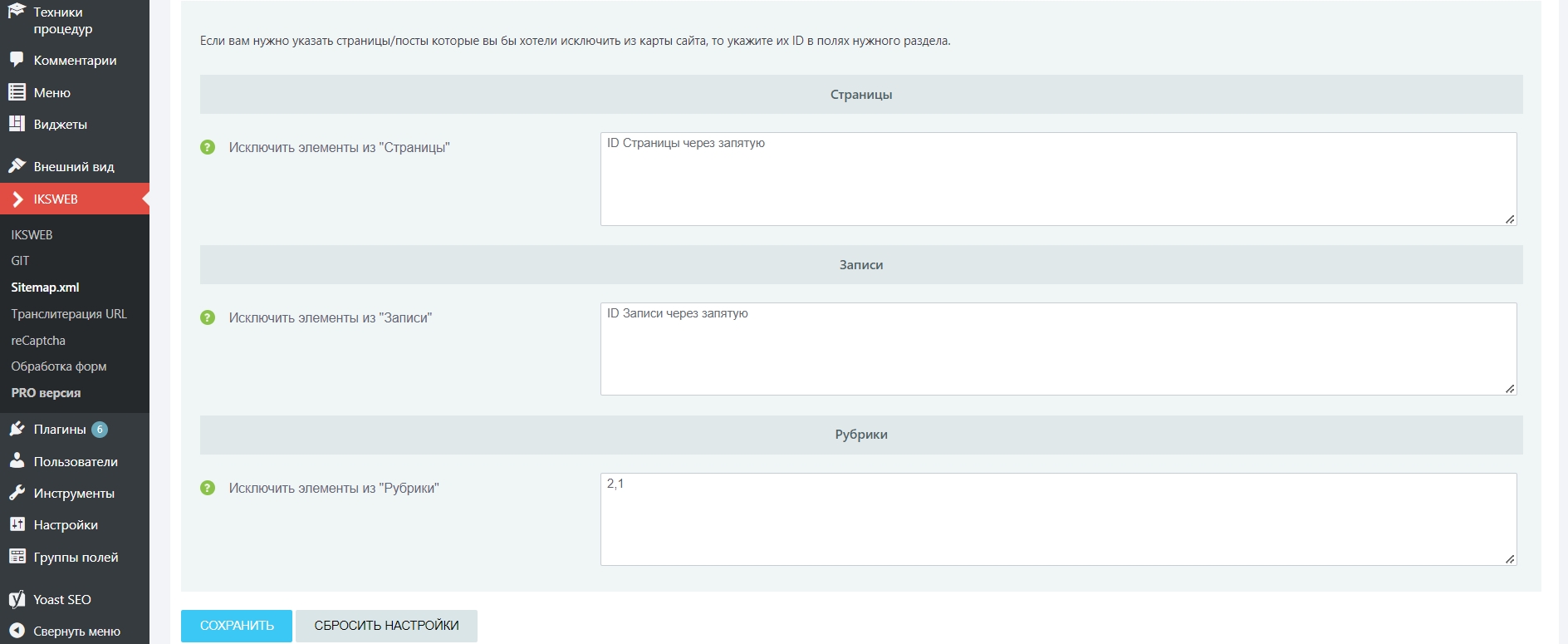The width and height of the screenshot is (1568, 644).
Task: Open the reCaptcha submenu page
Action: [38, 340]
